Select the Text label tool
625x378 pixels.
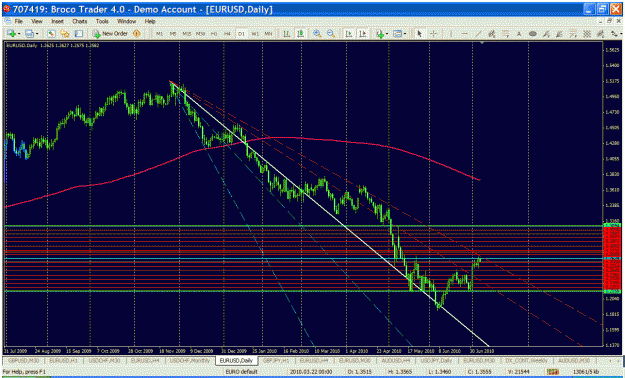pos(519,34)
